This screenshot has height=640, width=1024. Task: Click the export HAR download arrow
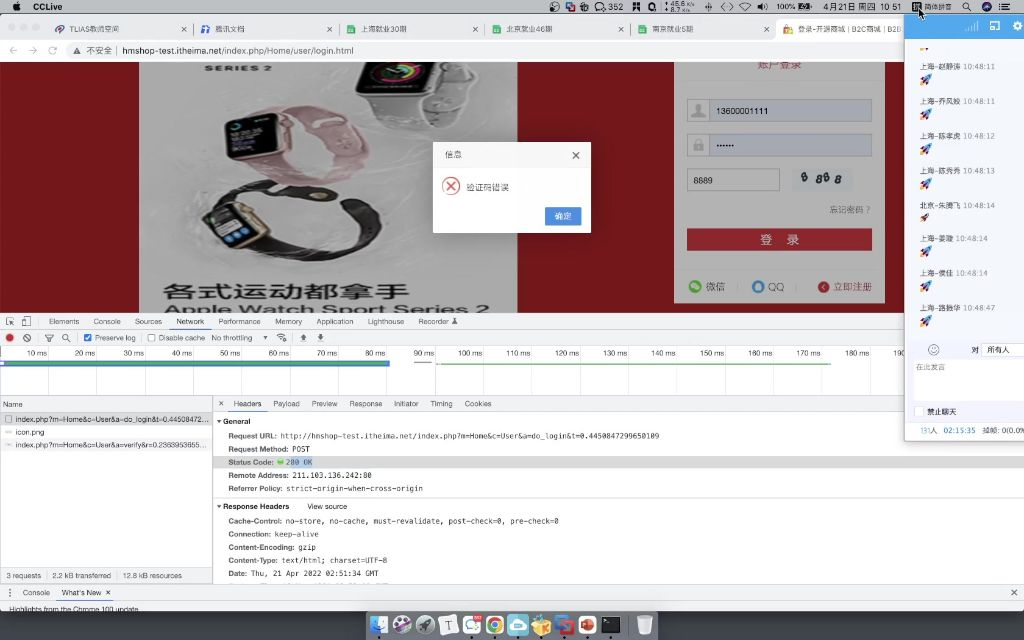(x=321, y=338)
